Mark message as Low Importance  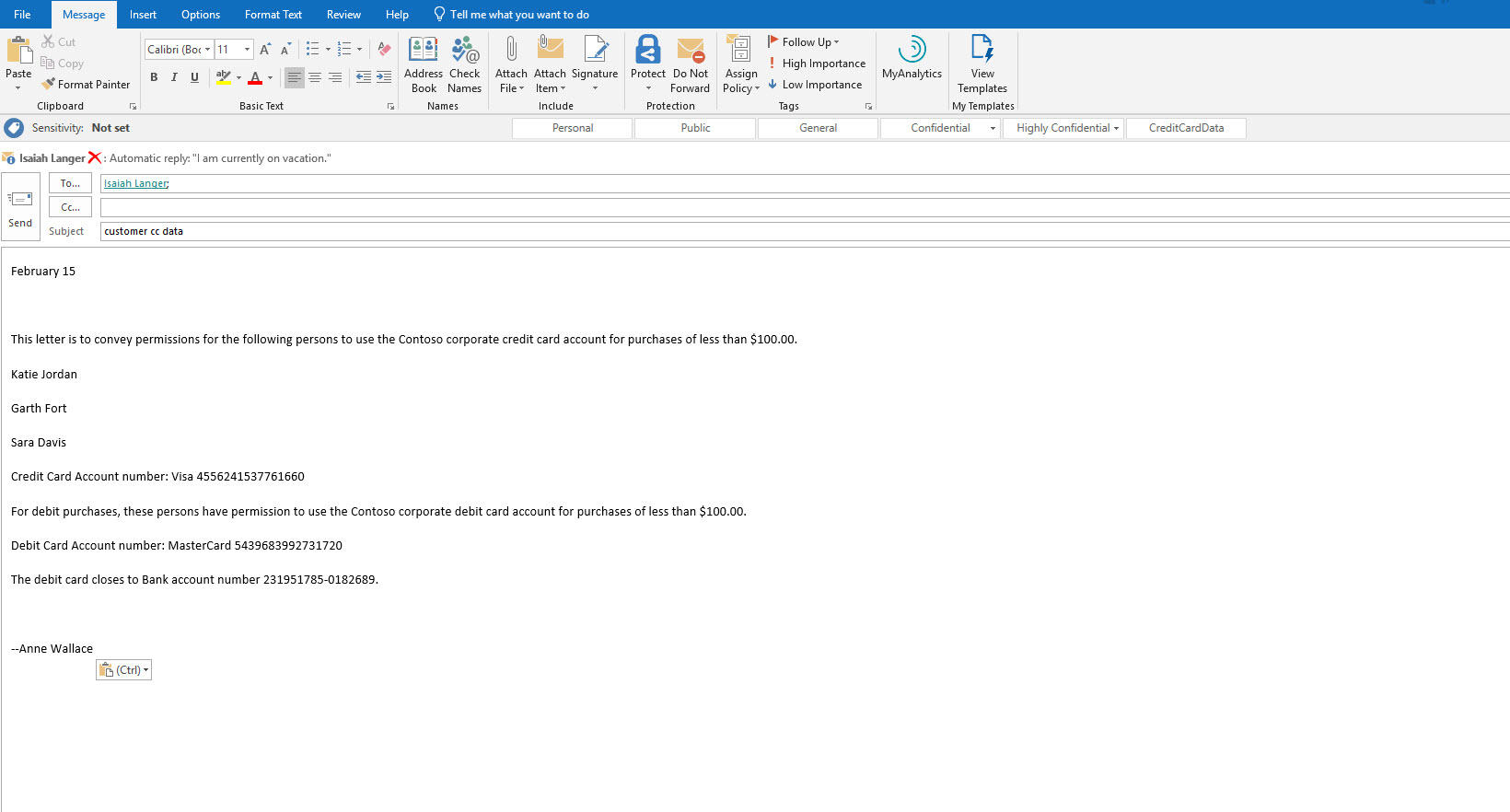coord(815,85)
